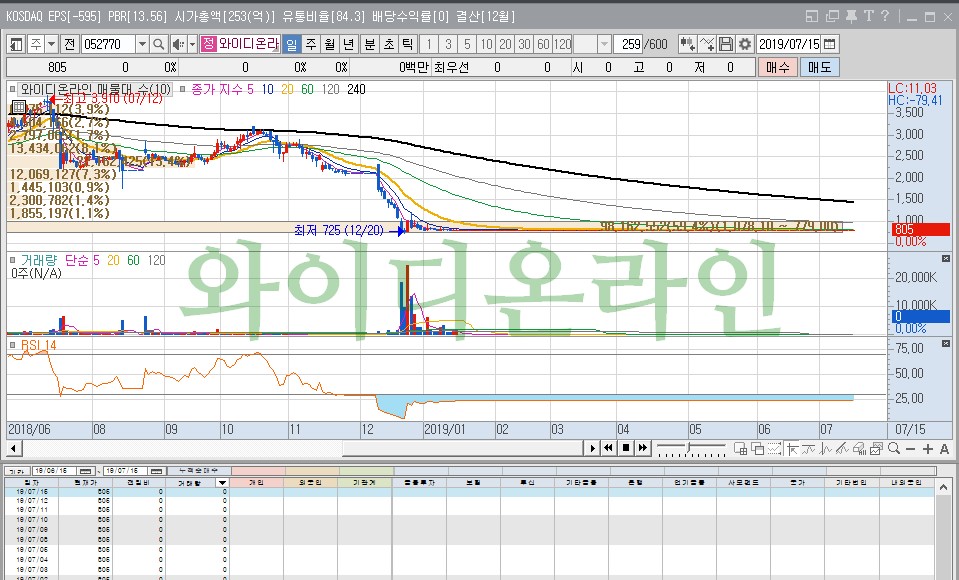The image size is (959, 580).
Task: Open chart settings gear icon
Action: tap(744, 44)
